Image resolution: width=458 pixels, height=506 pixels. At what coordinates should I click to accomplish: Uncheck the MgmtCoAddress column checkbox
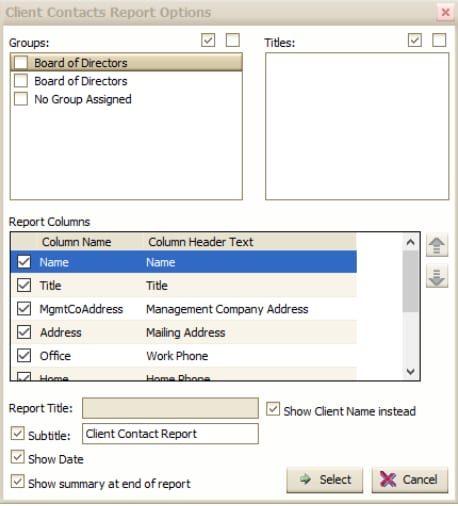pyautogui.click(x=24, y=309)
